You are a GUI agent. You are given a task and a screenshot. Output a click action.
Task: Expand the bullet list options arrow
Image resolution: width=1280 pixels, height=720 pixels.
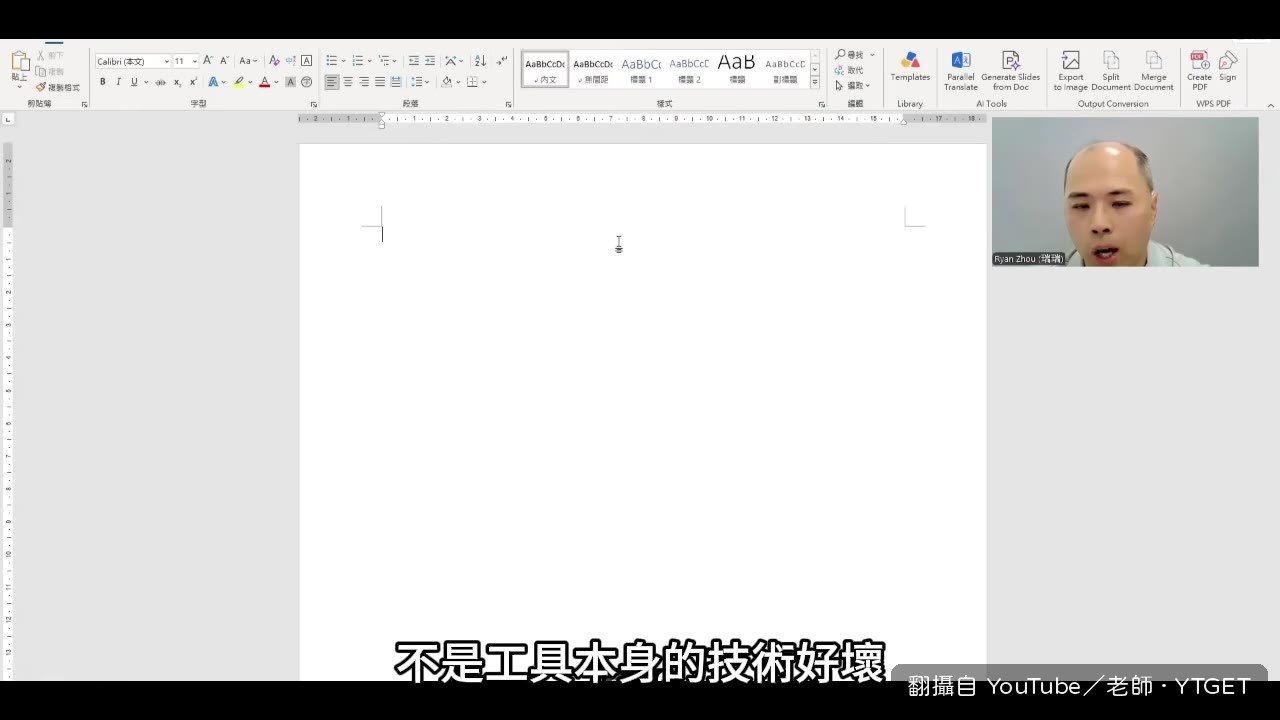pyautogui.click(x=342, y=61)
